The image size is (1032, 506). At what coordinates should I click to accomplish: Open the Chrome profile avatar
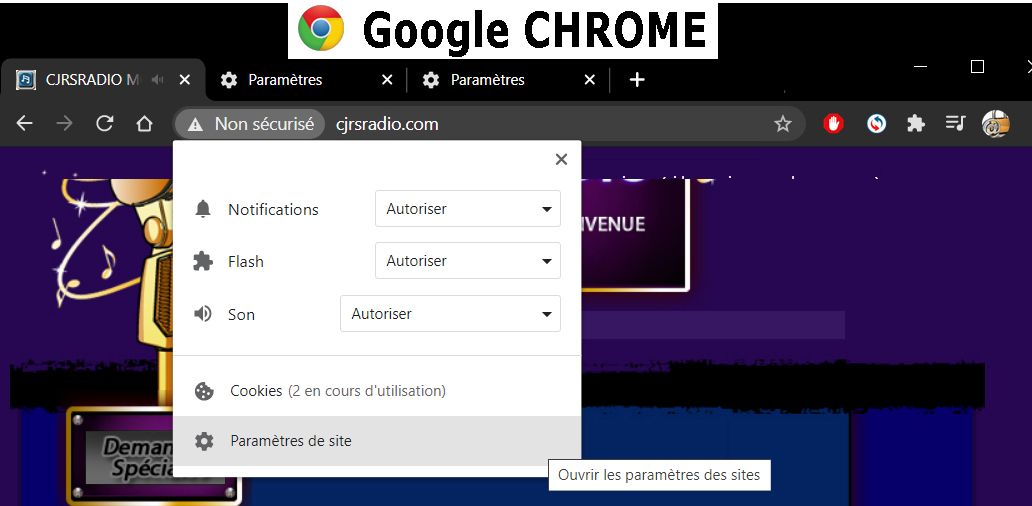(996, 124)
